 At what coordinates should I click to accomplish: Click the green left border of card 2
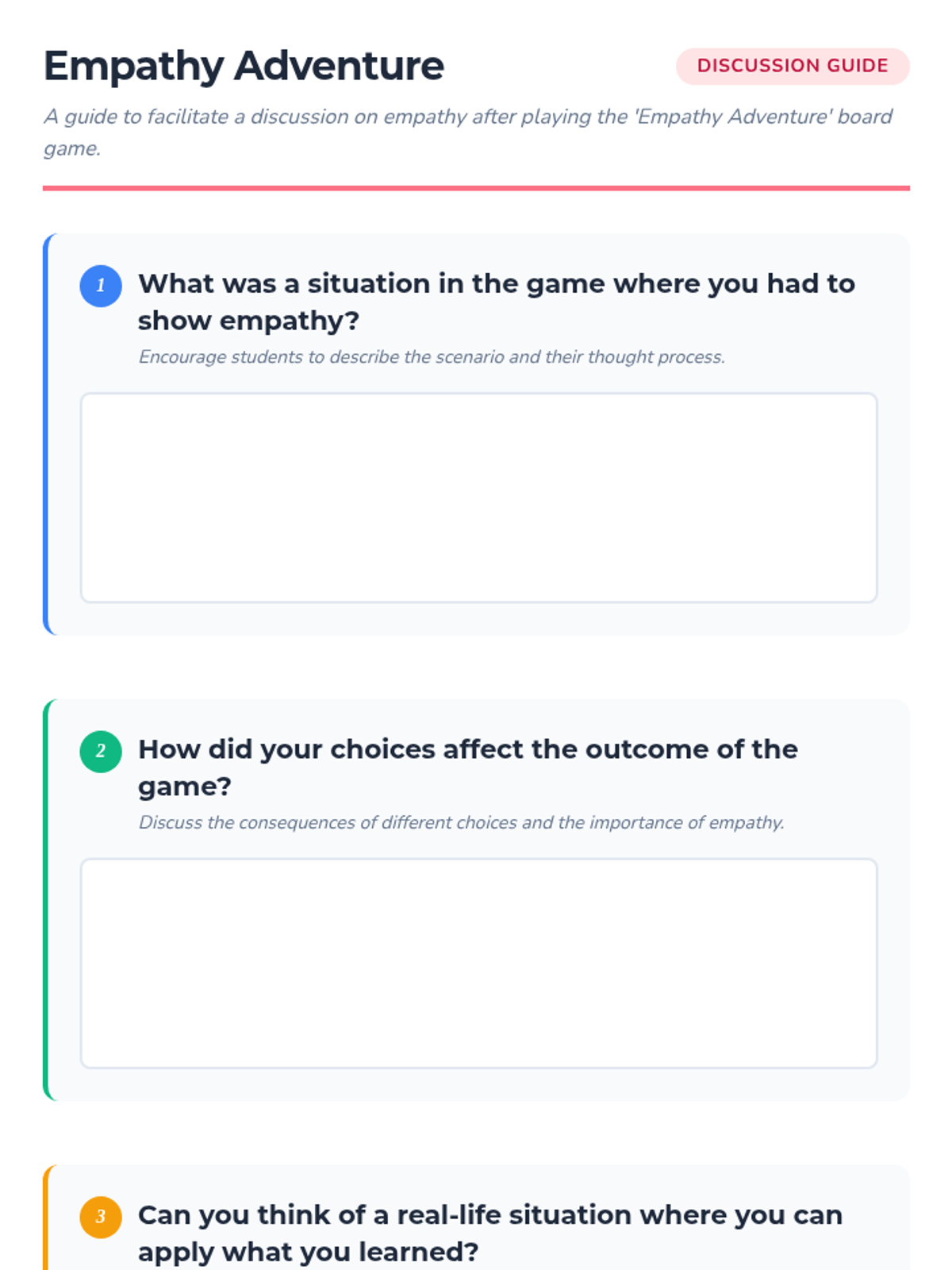46,899
